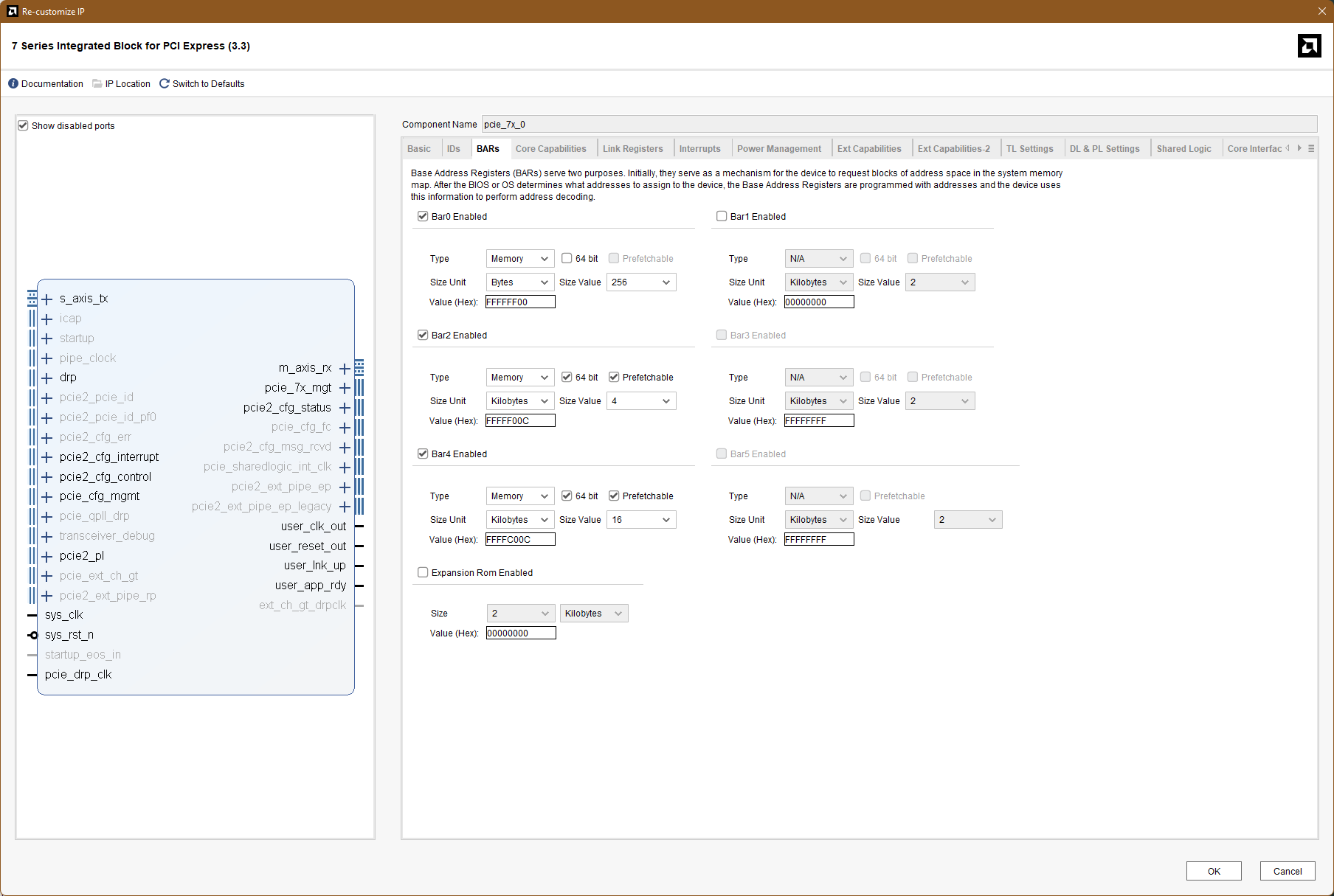
Task: Close the Re-customize IP dialog
Action: (1321, 11)
